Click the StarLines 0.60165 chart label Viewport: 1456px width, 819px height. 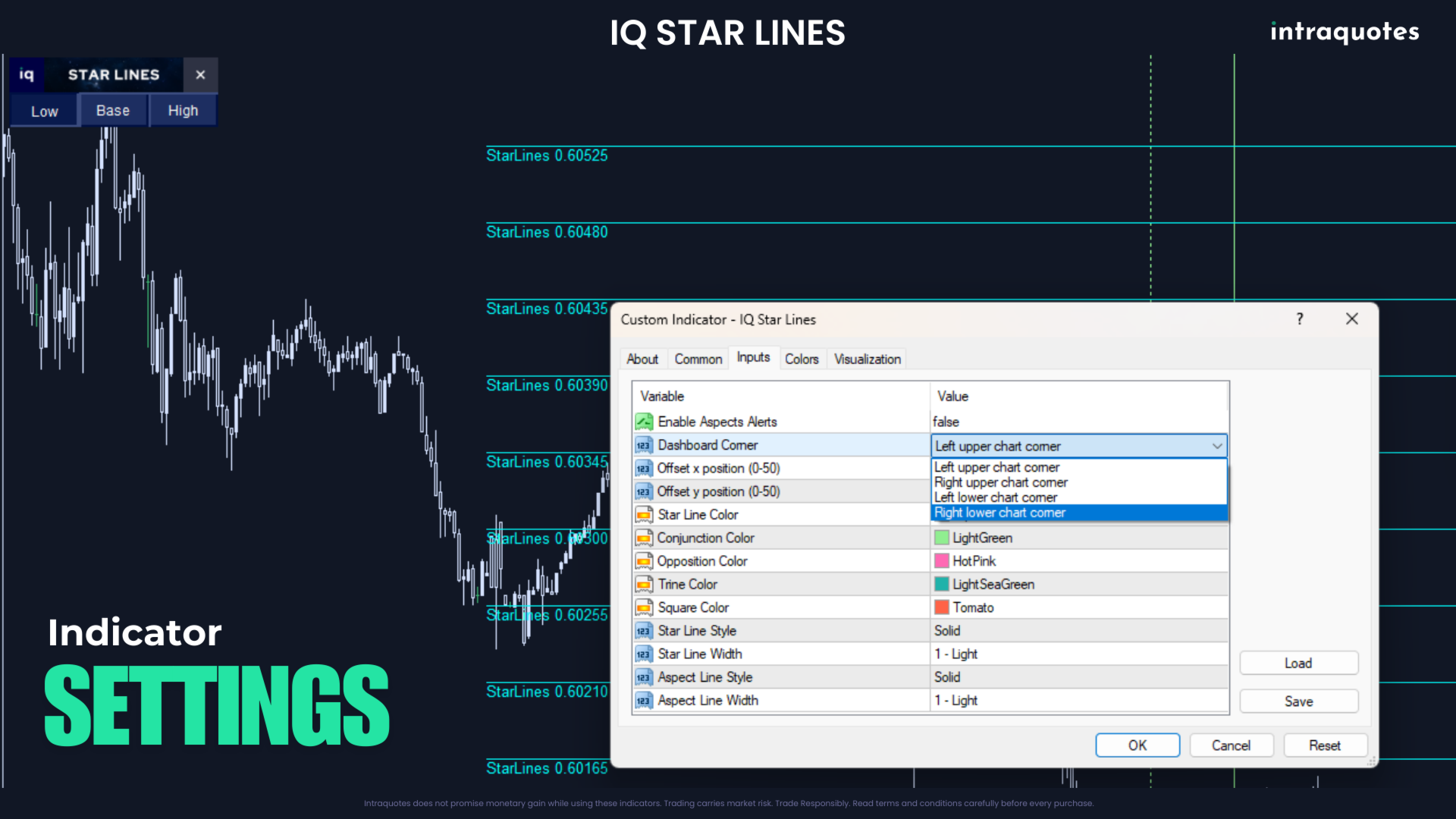[x=547, y=768]
